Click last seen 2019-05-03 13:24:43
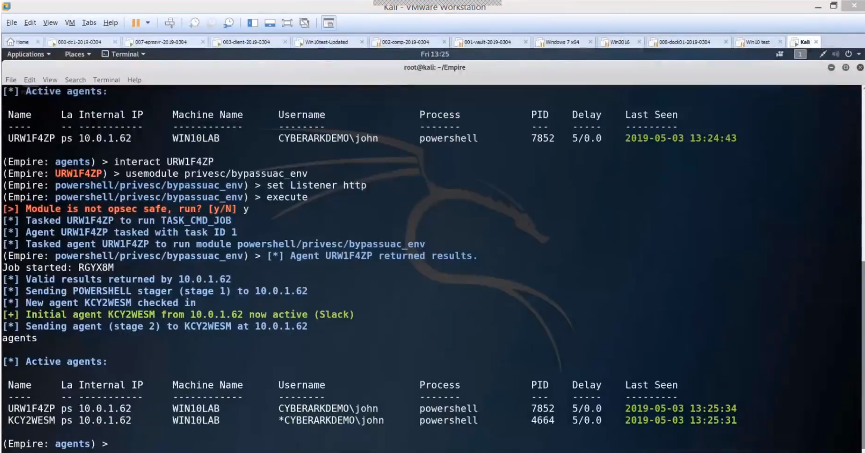 680,138
